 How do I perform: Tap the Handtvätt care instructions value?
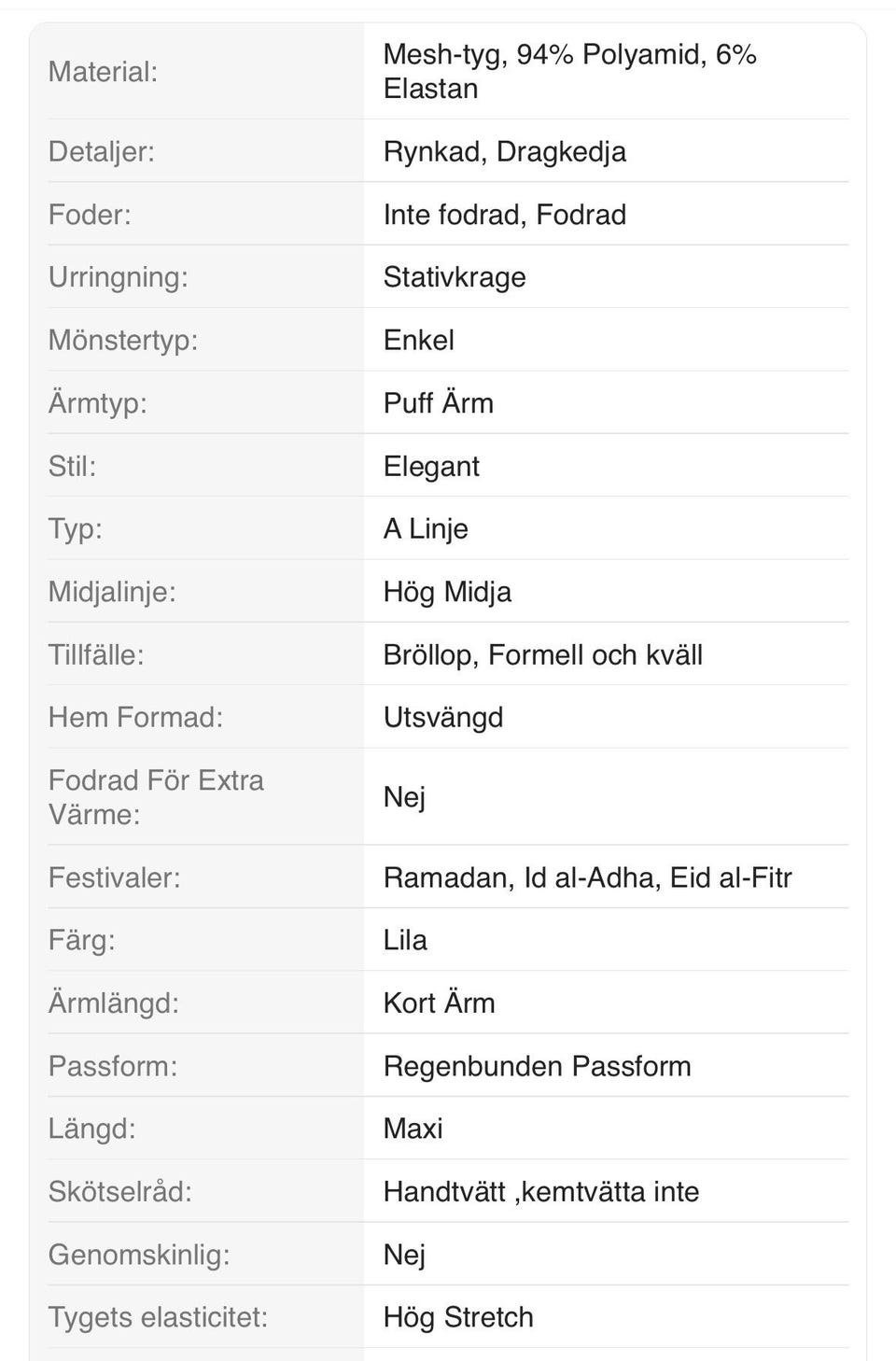[540, 1192]
